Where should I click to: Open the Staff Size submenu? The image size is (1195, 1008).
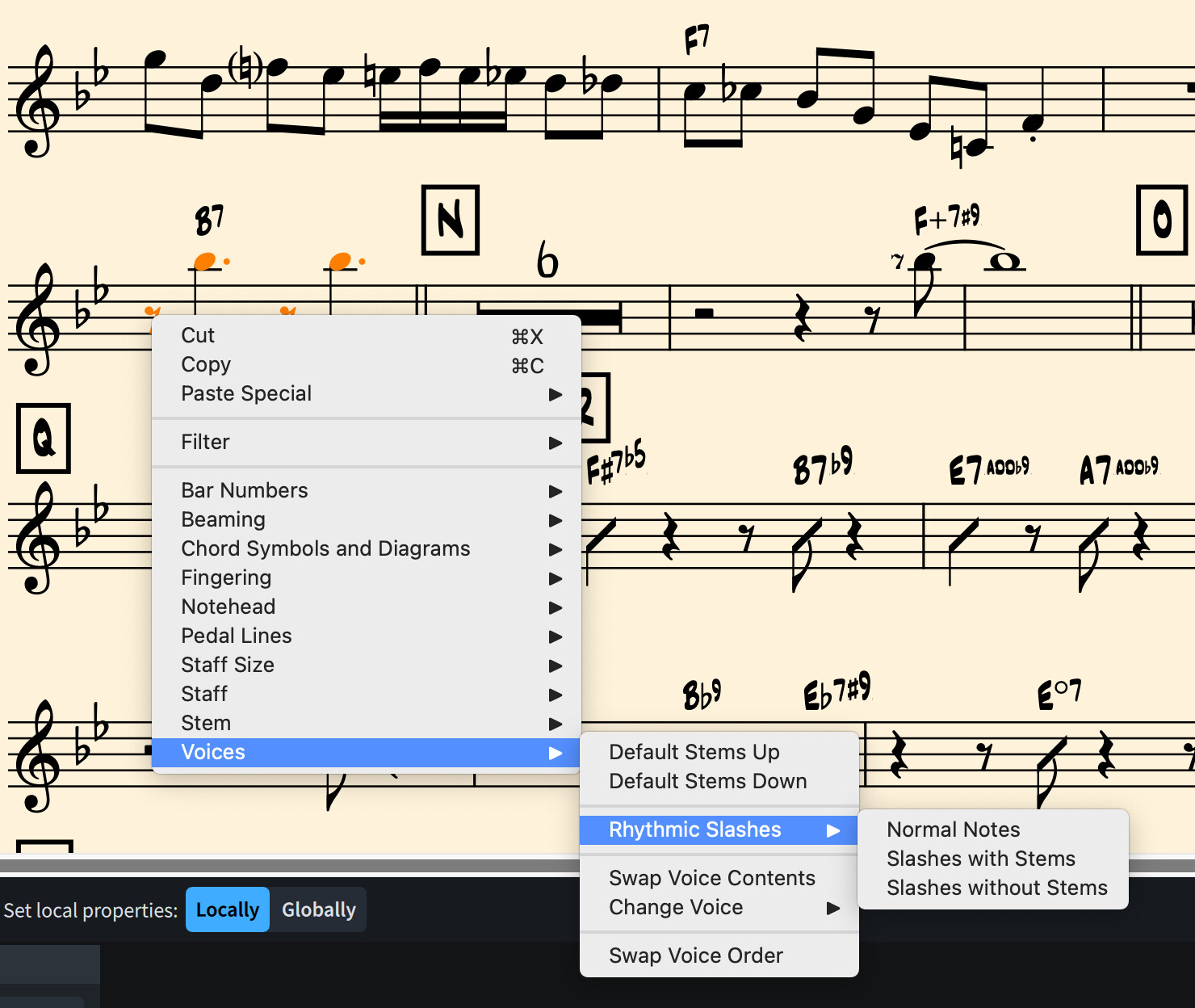coord(227,665)
